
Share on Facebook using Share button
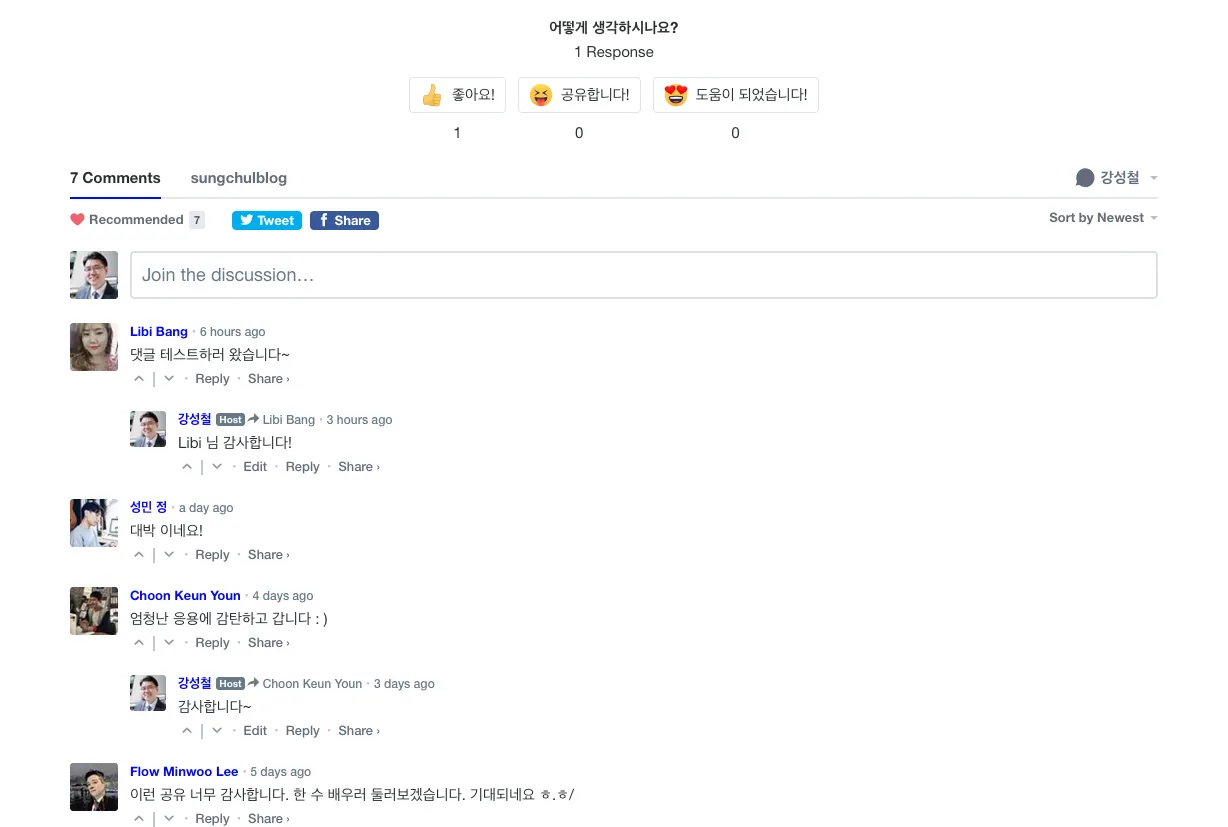coord(344,220)
